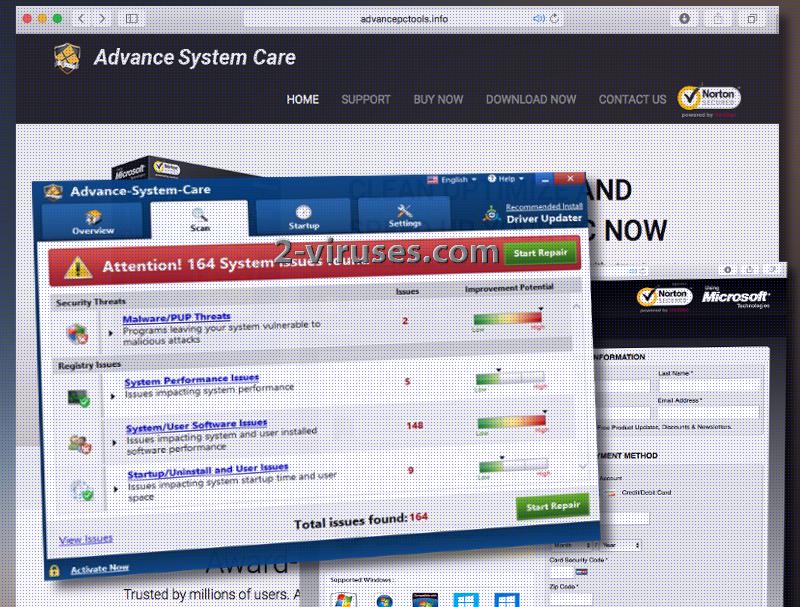
Task: Click the Total issues found 164 value
Action: pyautogui.click(x=418, y=517)
